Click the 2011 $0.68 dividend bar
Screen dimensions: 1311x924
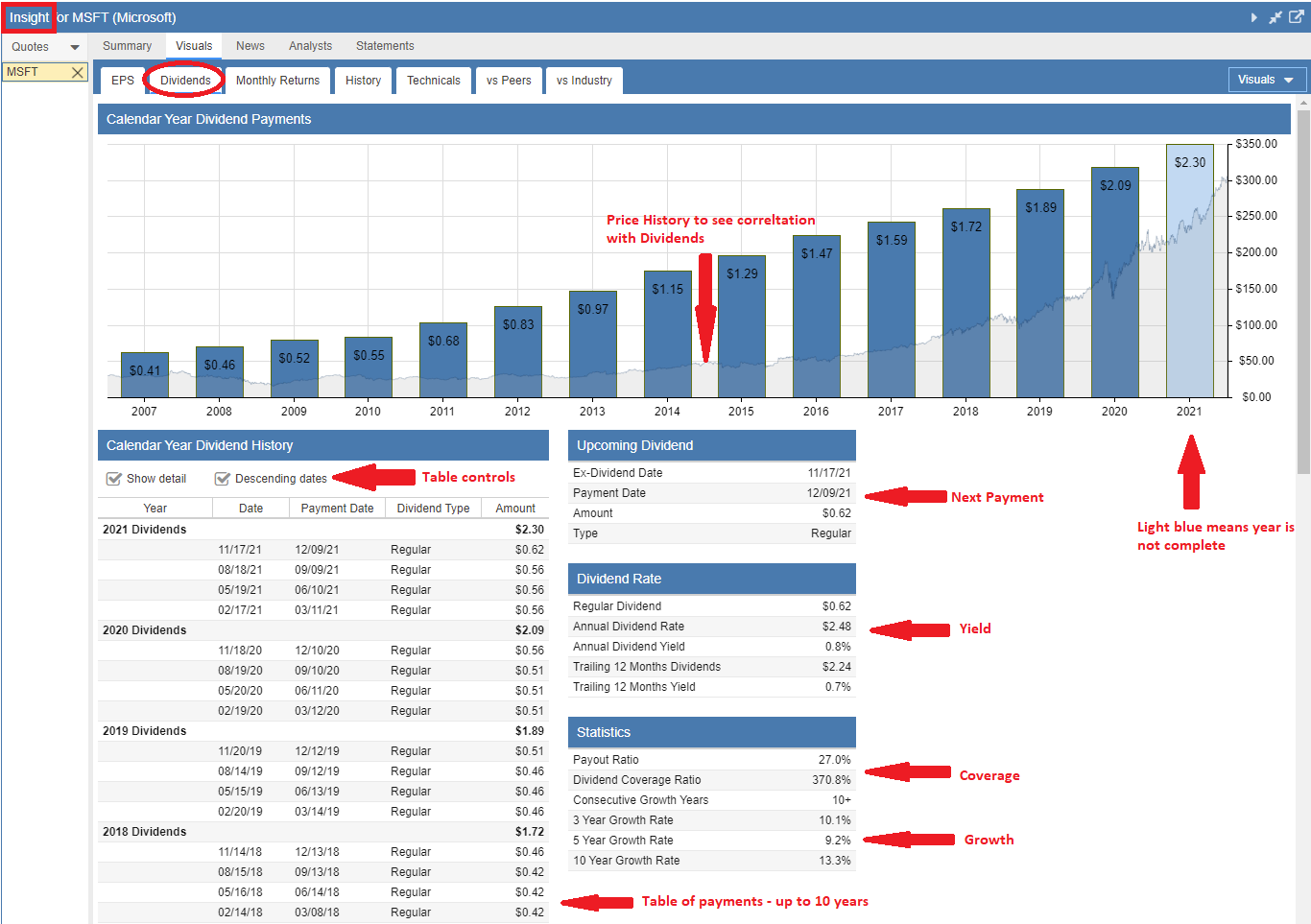coord(443,360)
